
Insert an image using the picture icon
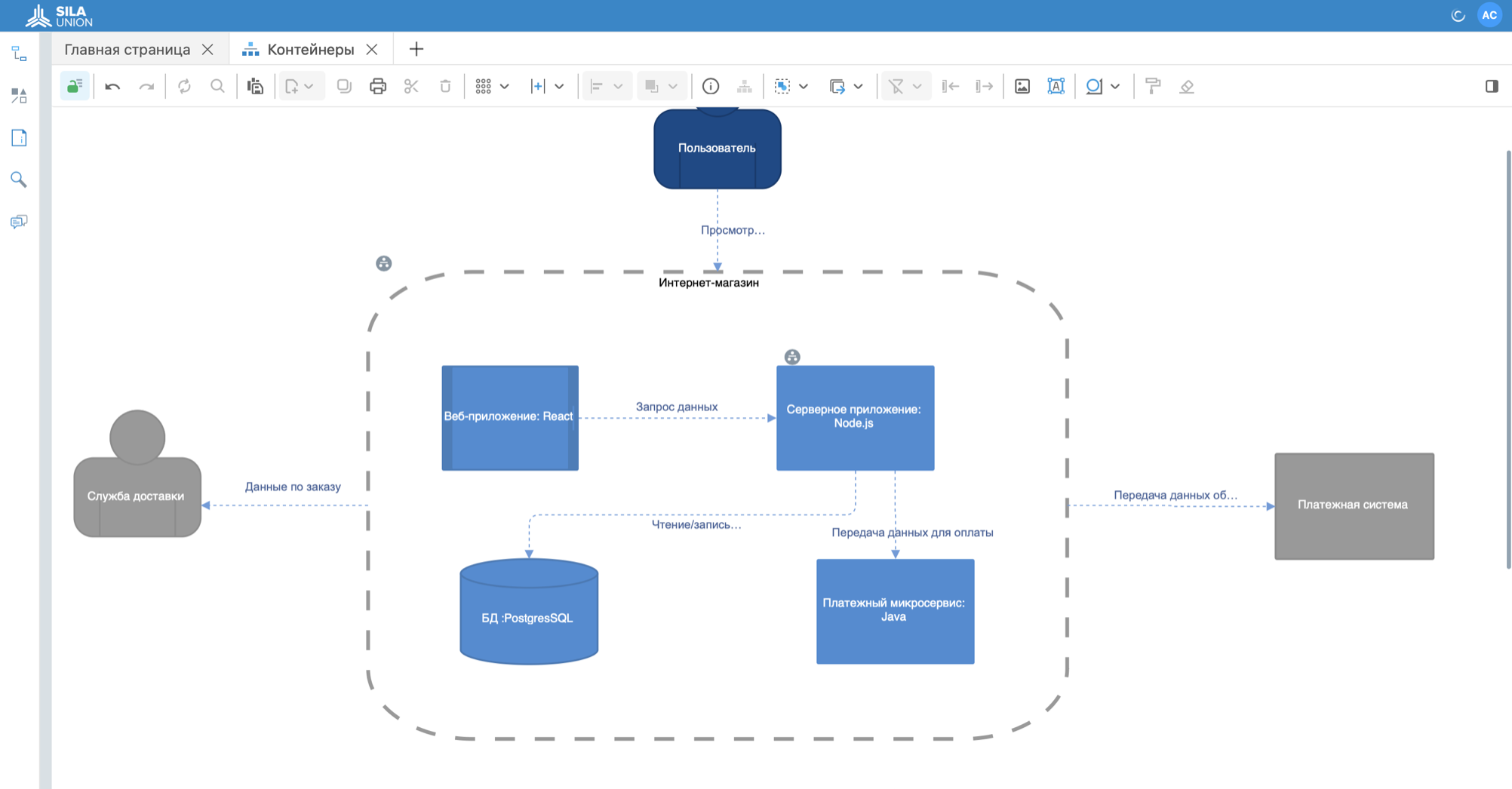pos(1022,87)
